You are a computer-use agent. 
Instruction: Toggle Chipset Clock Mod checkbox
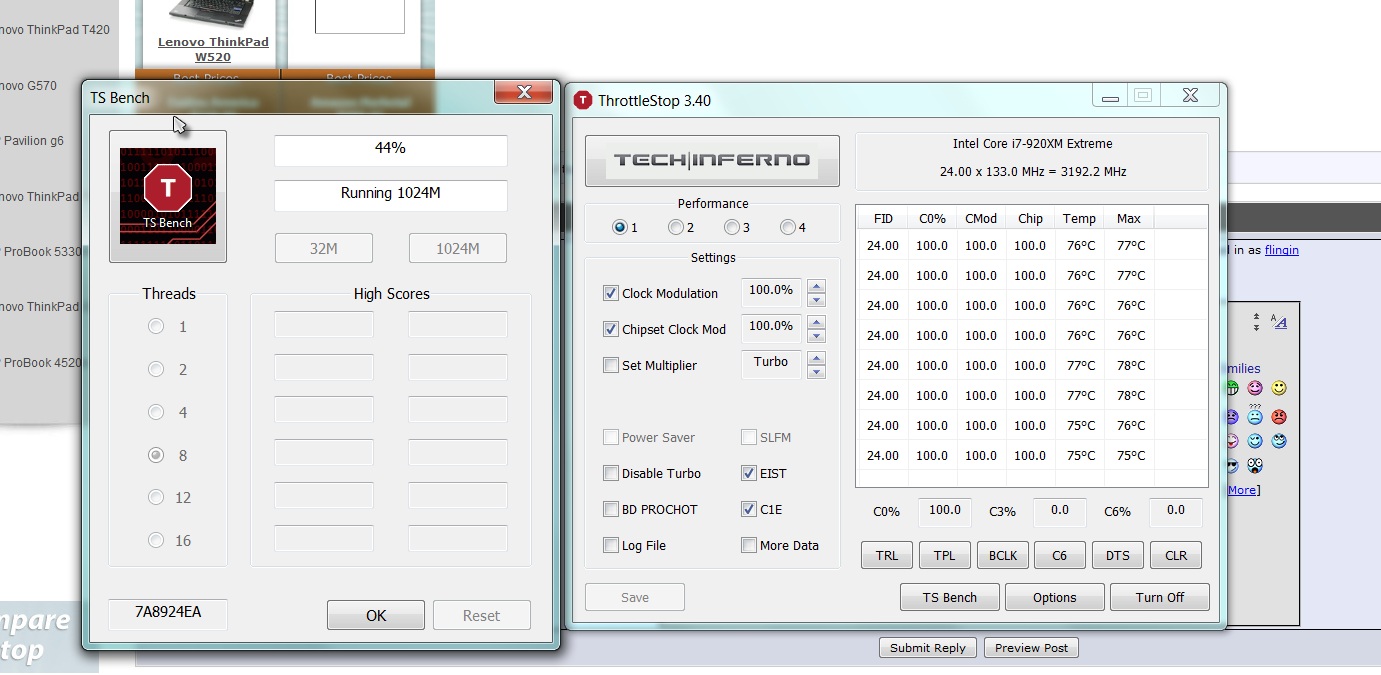(611, 329)
